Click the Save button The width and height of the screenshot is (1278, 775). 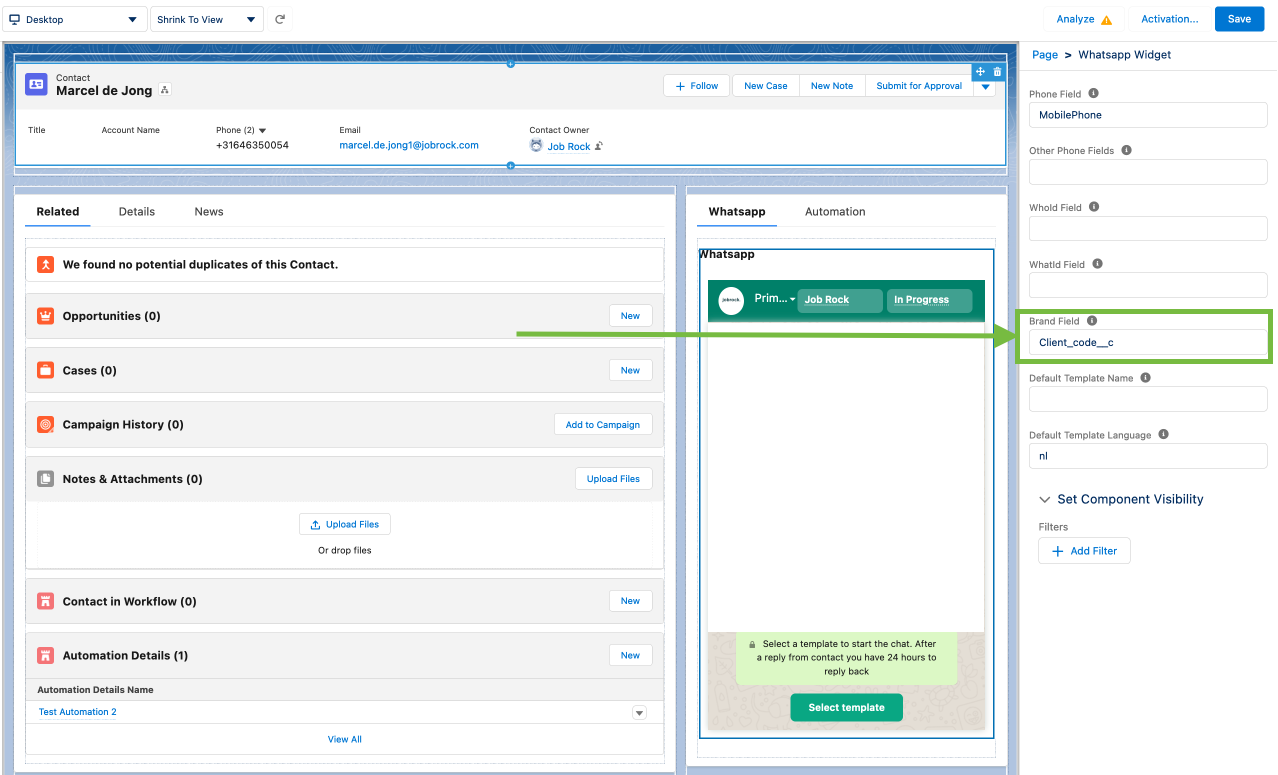point(1239,19)
